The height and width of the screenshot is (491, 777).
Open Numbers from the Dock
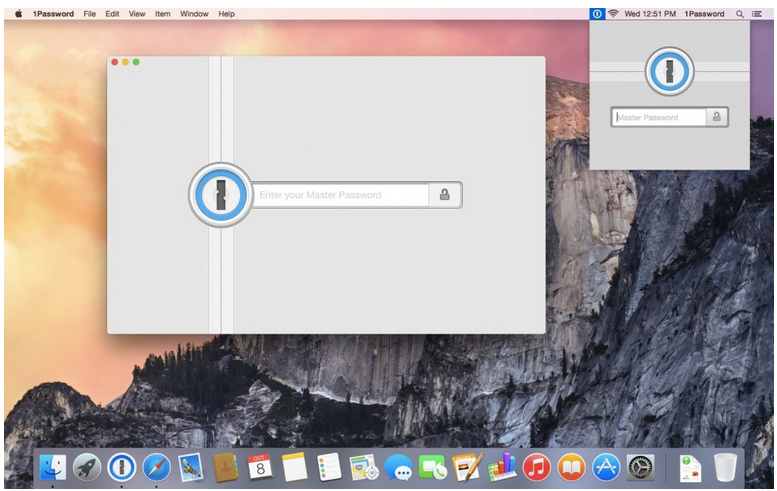click(x=501, y=467)
